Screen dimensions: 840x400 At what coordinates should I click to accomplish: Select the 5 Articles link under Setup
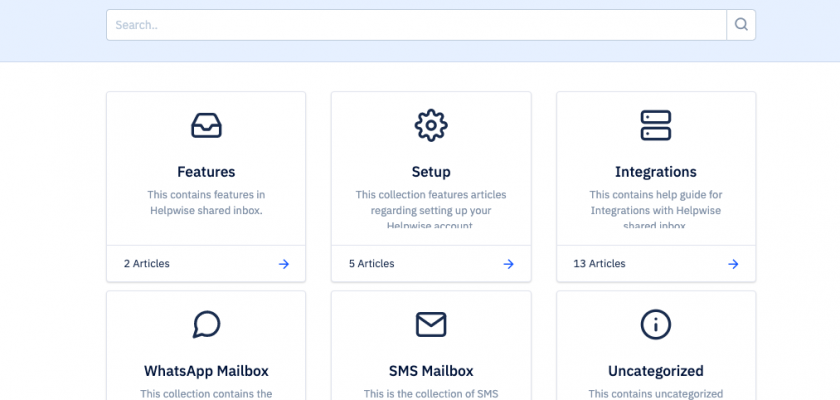tap(372, 264)
